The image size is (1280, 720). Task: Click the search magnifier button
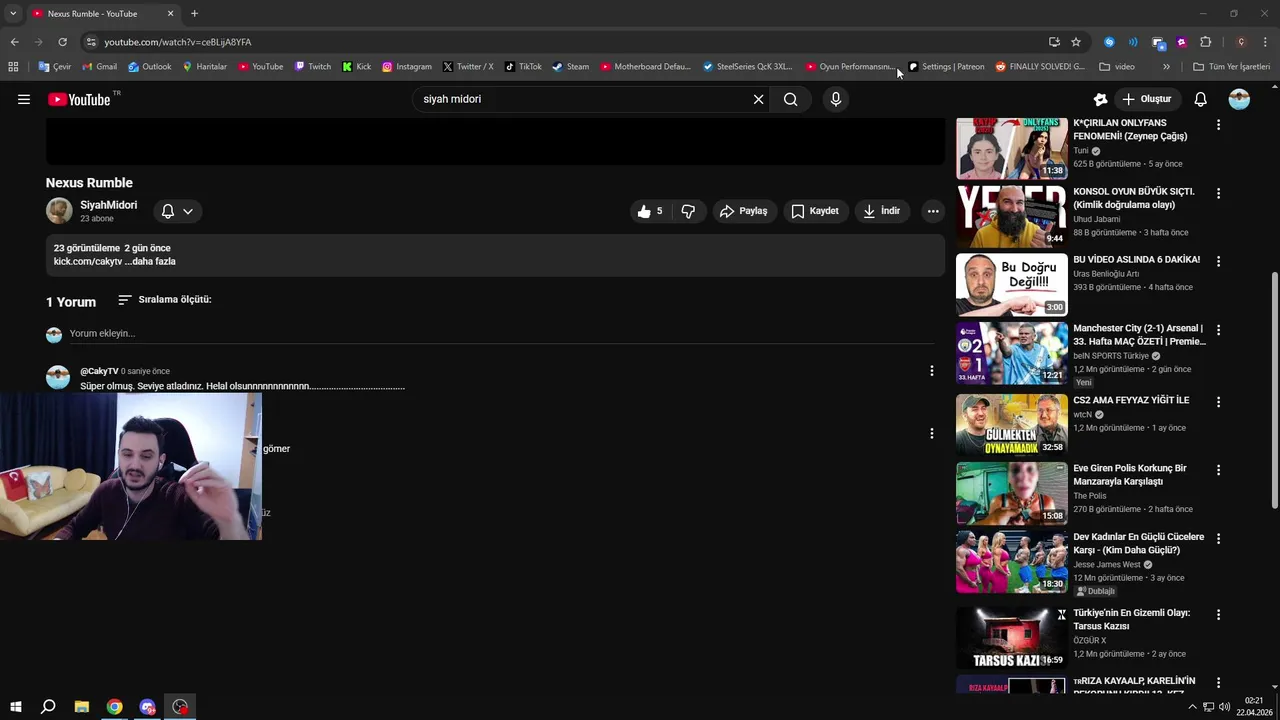[791, 99]
